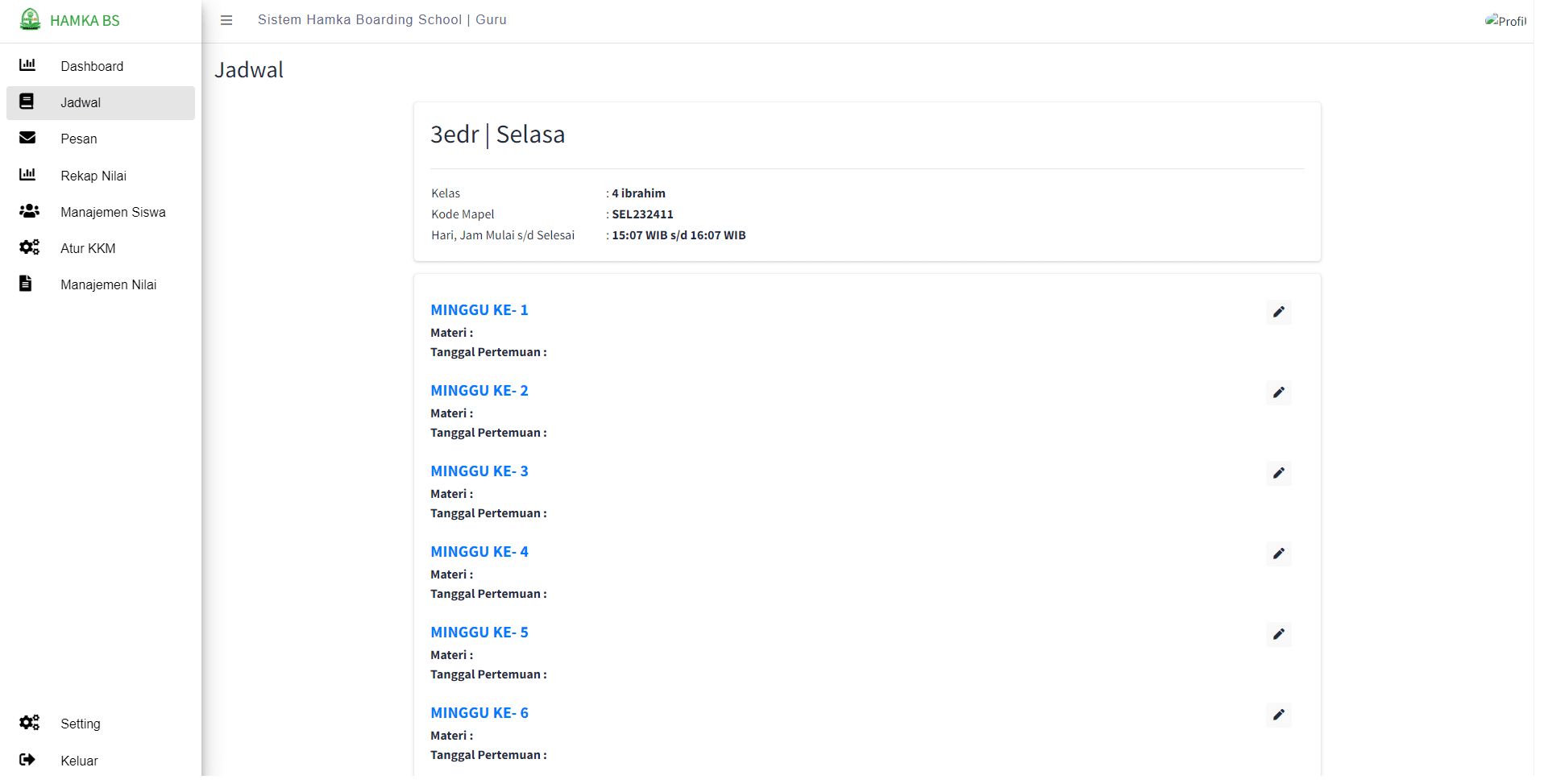Click the Jadwal page heading
Image resolution: width=1544 pixels, height=784 pixels.
(x=249, y=70)
